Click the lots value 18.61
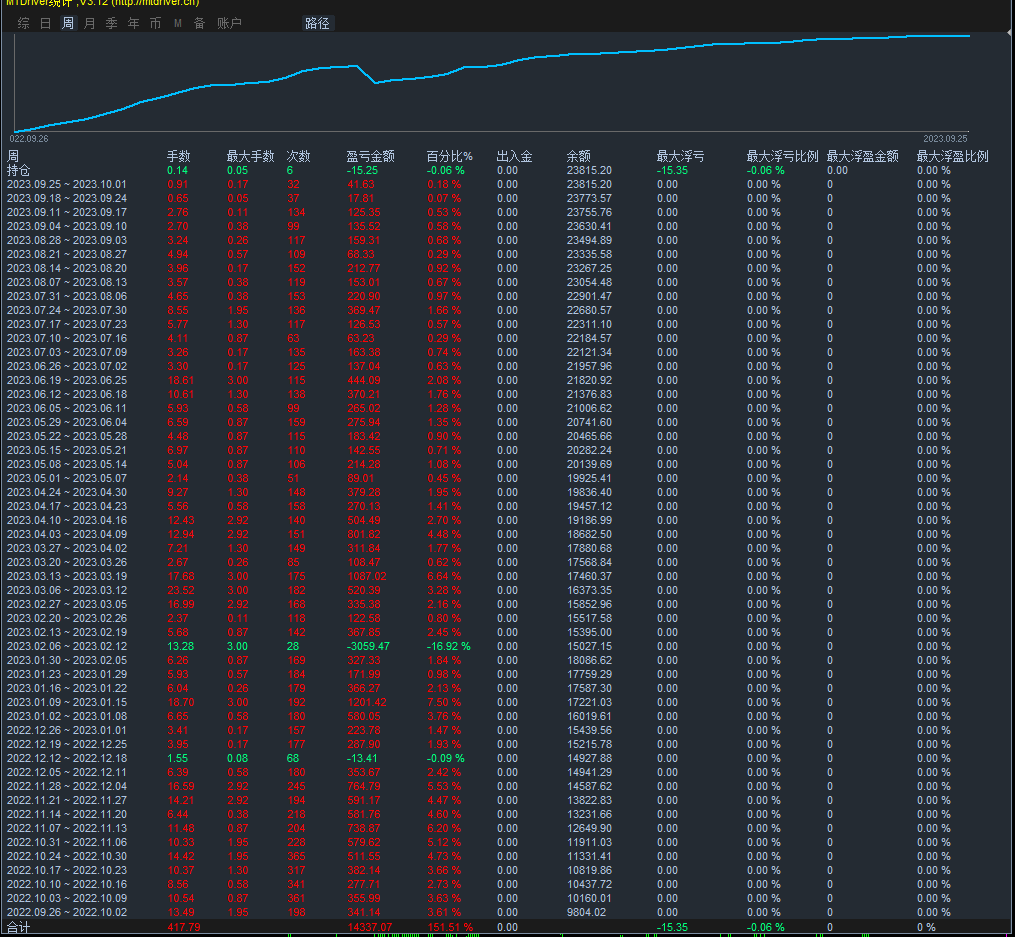 [181, 380]
